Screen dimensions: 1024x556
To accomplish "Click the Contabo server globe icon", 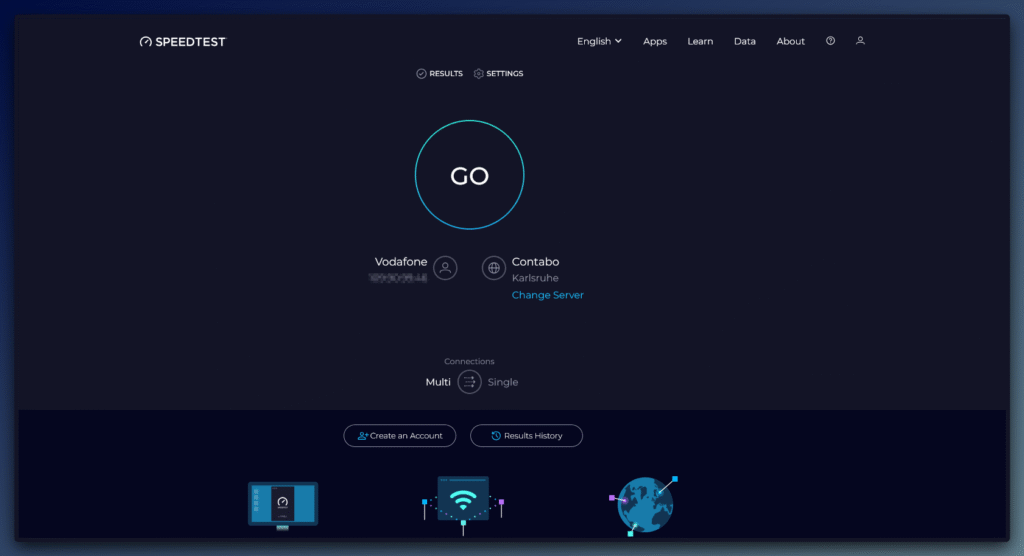I will [493, 268].
